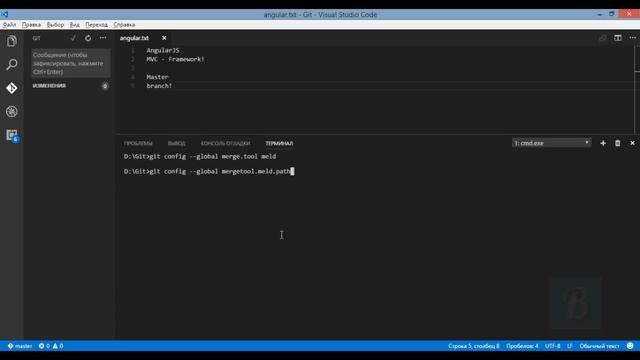Select the angular.txt editor tab
640x360 pixels.
click(134, 38)
